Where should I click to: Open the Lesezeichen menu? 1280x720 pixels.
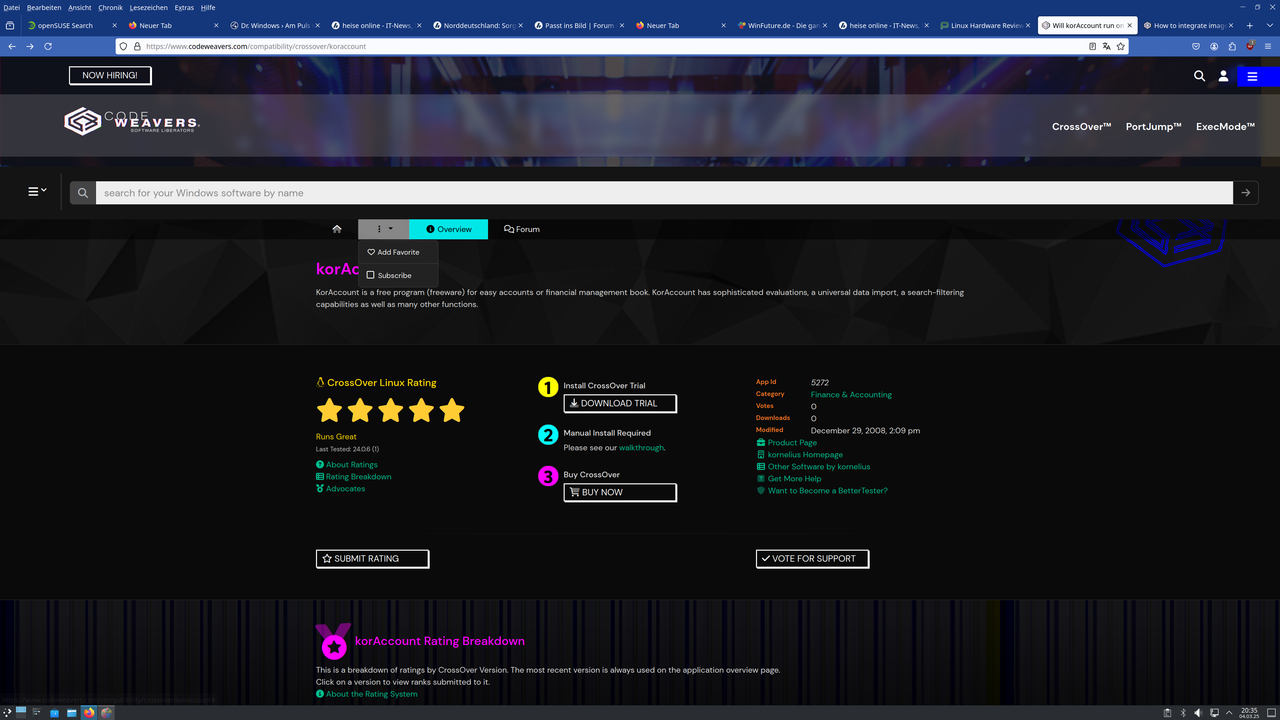tap(149, 7)
